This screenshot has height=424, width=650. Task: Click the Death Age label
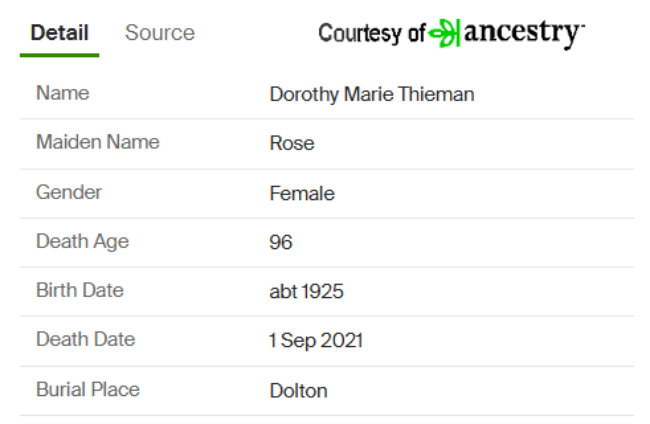[82, 242]
